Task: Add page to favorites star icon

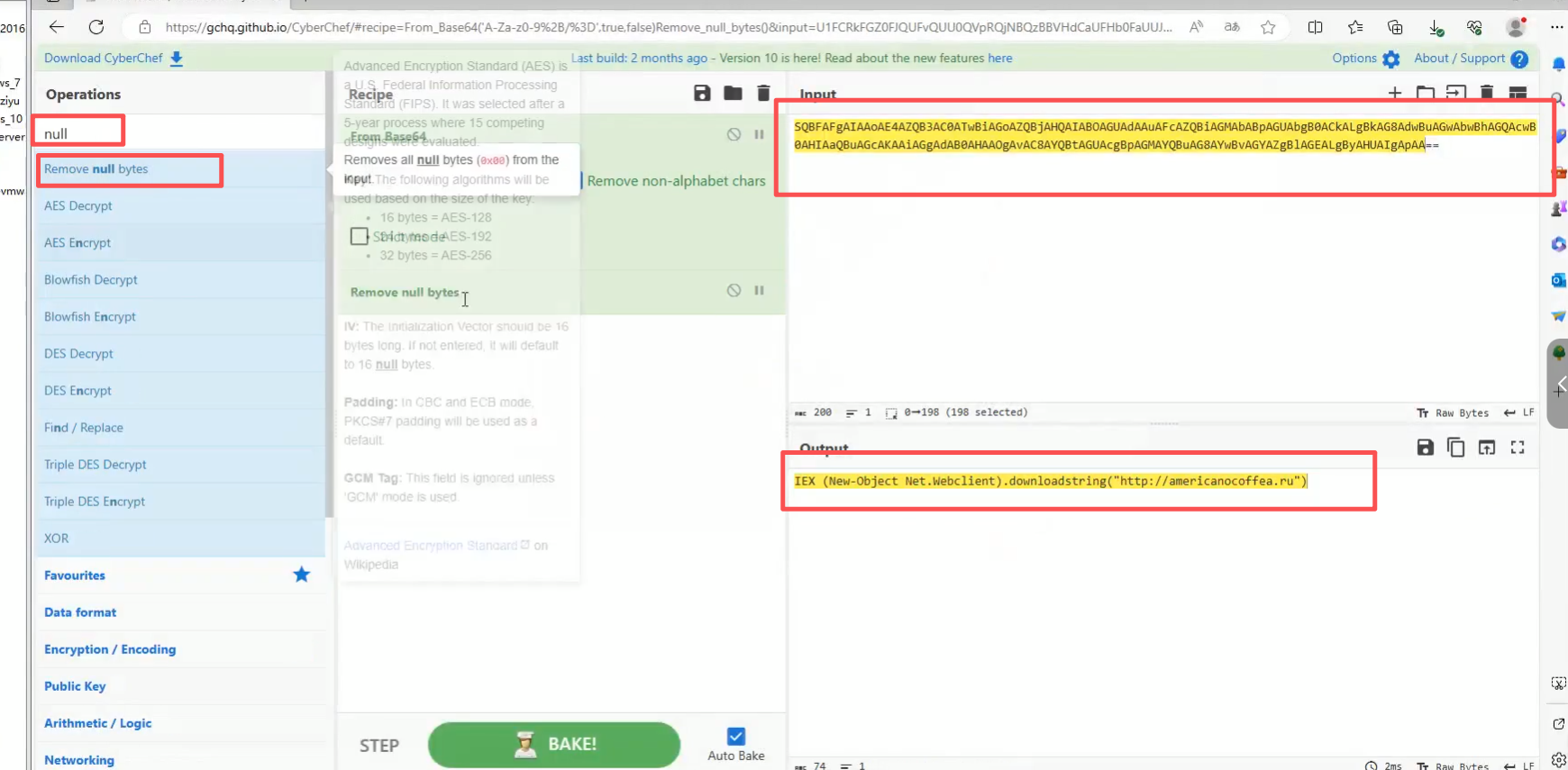Action: [1268, 27]
